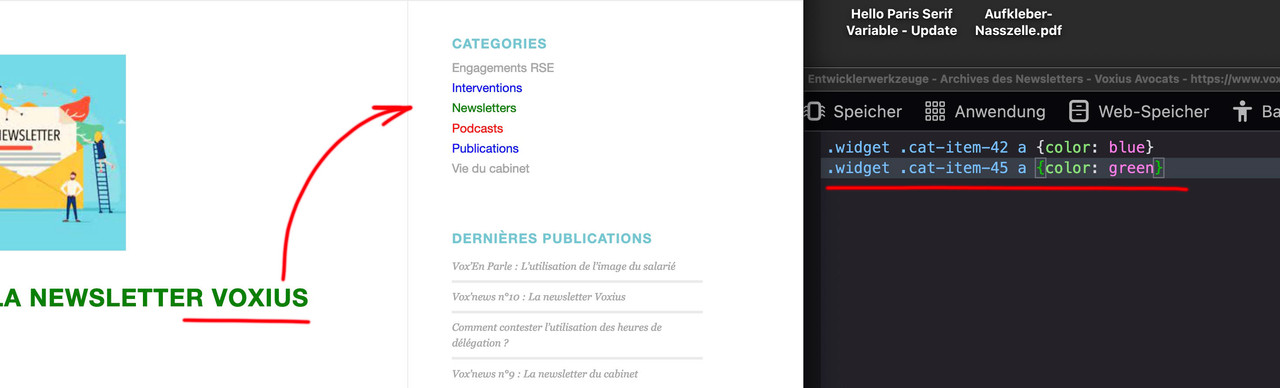Select Aufkleber-Nasszelle.pdf desktop file
This screenshot has height=388, width=1280.
click(1018, 22)
